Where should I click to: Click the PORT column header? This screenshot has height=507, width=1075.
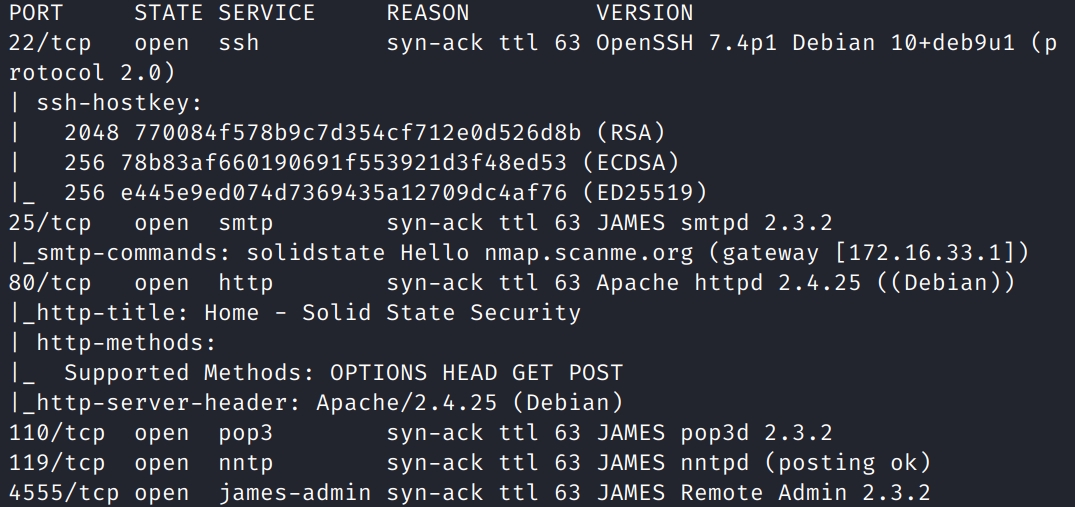click(36, 12)
